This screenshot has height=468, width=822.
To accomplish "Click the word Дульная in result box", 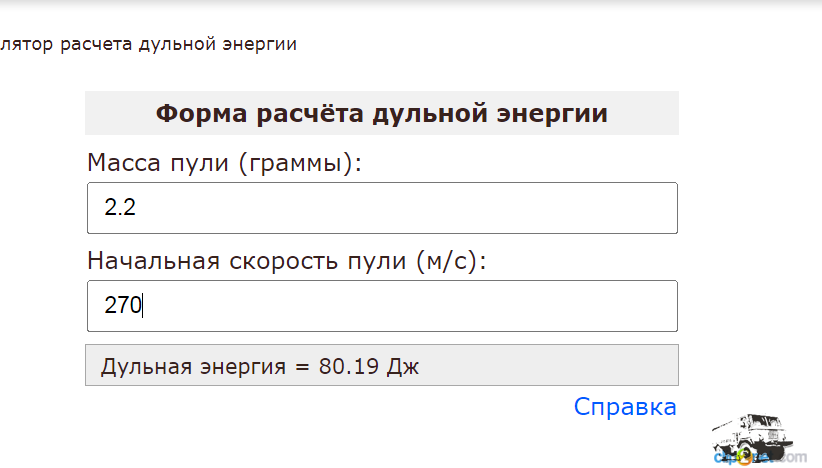I will coord(146,366).
